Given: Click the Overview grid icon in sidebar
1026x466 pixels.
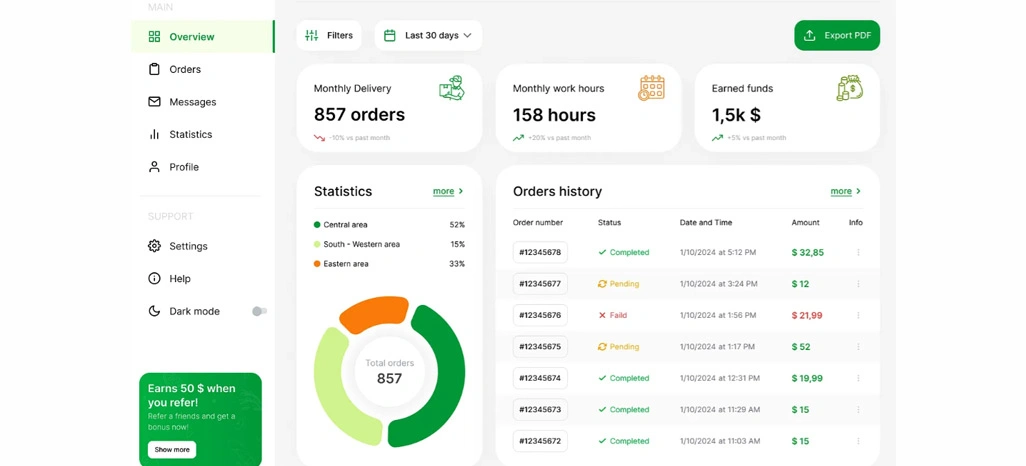Looking at the screenshot, I should click(154, 37).
